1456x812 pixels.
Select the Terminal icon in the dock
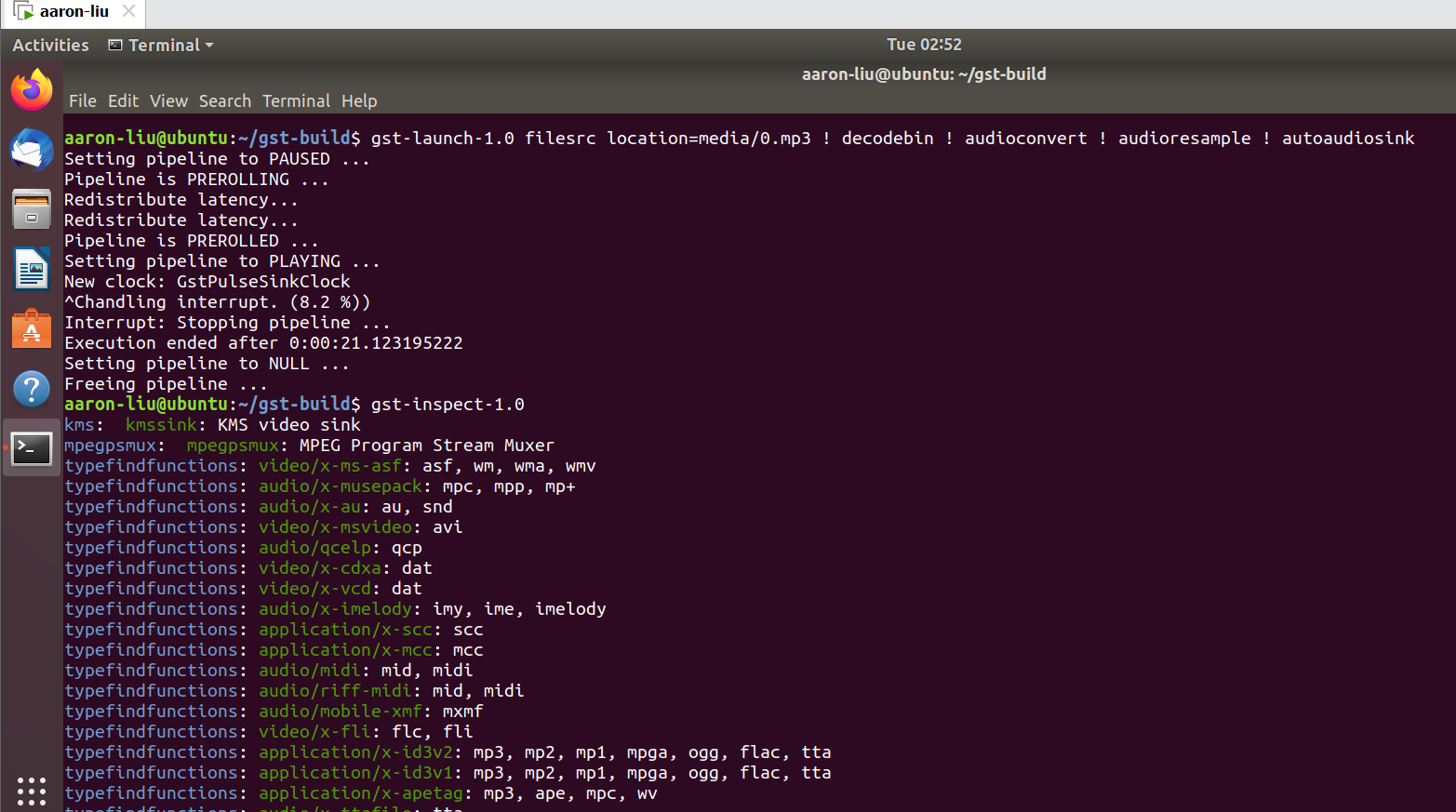pyautogui.click(x=32, y=448)
